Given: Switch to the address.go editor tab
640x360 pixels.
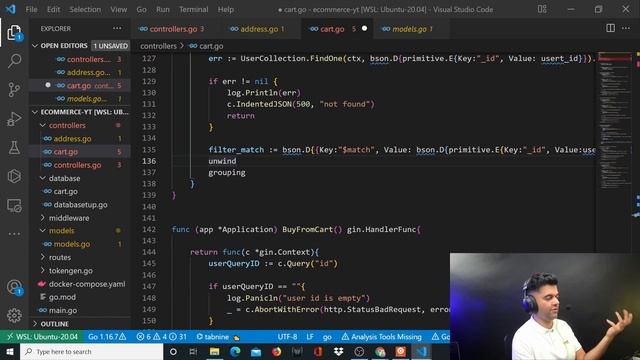Looking at the screenshot, I should point(259,29).
